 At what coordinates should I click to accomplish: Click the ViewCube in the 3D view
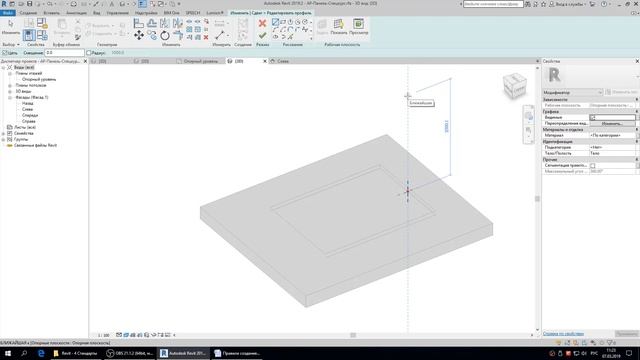[515, 85]
